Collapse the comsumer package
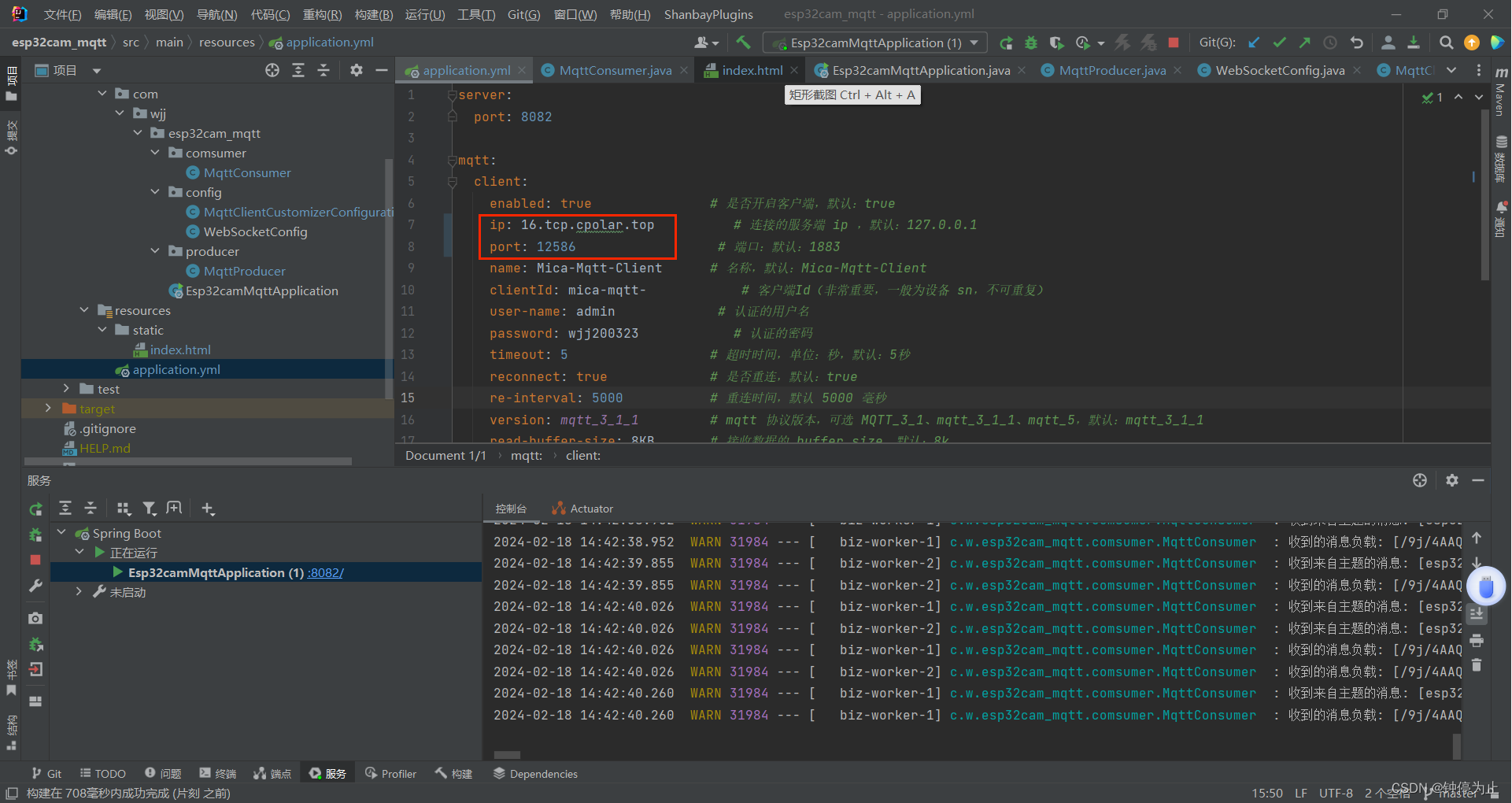The width and height of the screenshot is (1512, 803). (155, 153)
